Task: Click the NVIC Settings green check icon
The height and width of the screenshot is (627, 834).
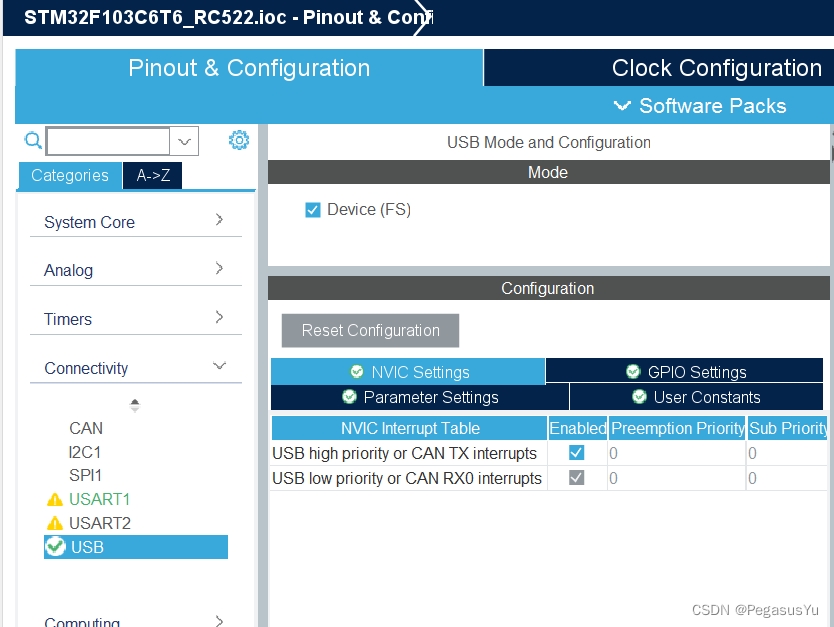Action: [357, 371]
